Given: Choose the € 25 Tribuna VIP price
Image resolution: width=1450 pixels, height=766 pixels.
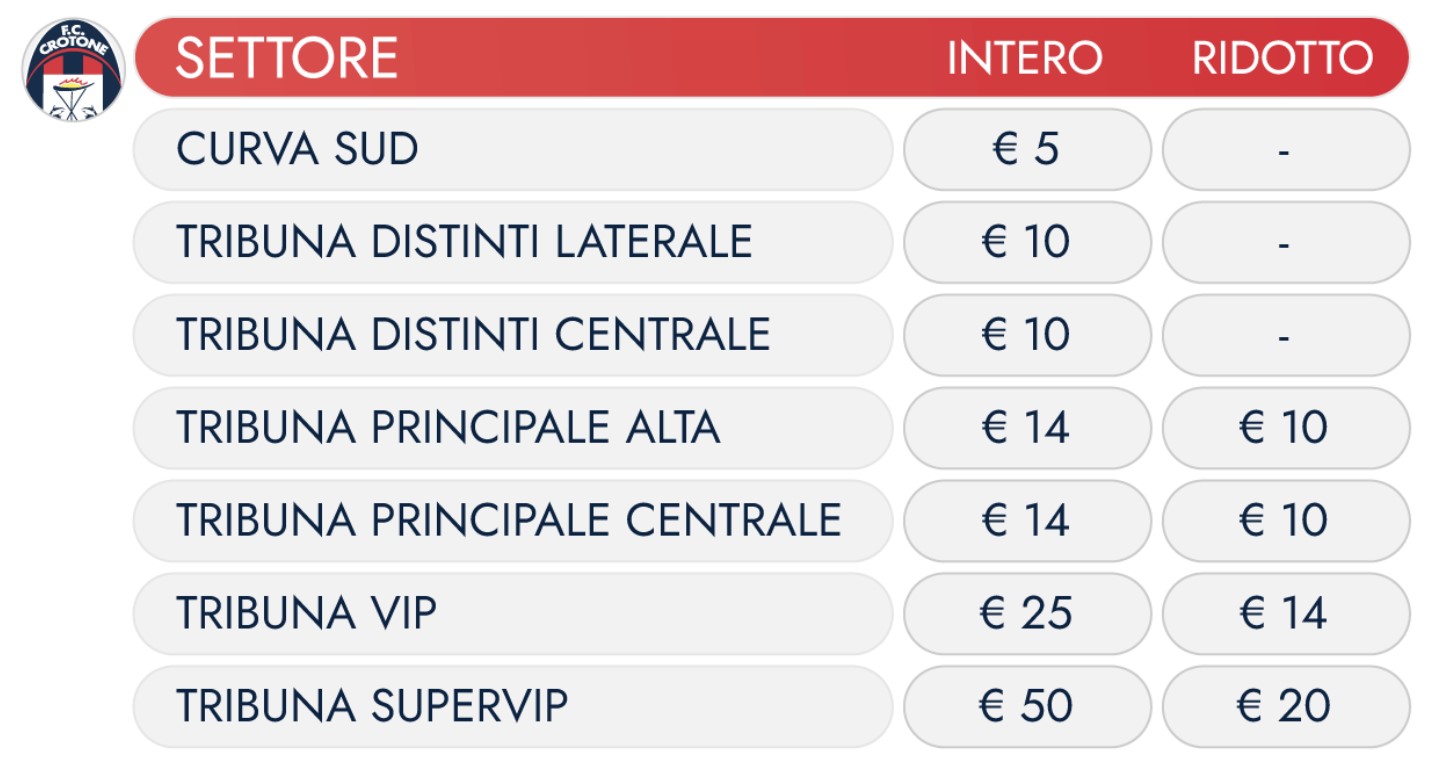Looking at the screenshot, I should (x=1027, y=613).
